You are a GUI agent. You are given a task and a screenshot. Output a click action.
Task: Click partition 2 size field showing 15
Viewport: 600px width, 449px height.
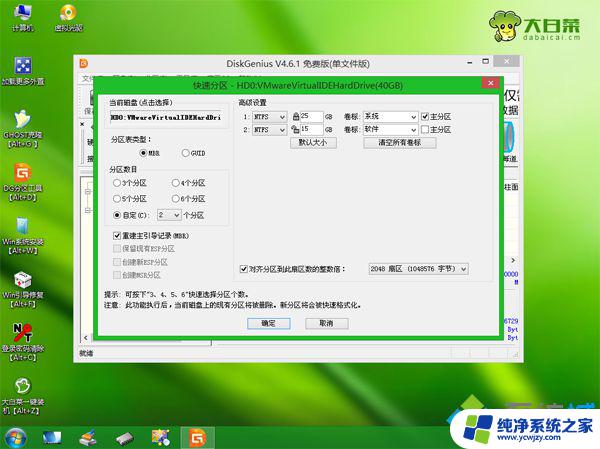click(x=311, y=130)
